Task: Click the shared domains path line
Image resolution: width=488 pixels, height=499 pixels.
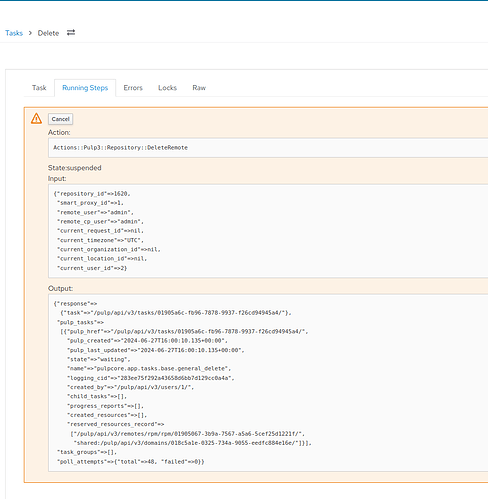Action: [192, 443]
